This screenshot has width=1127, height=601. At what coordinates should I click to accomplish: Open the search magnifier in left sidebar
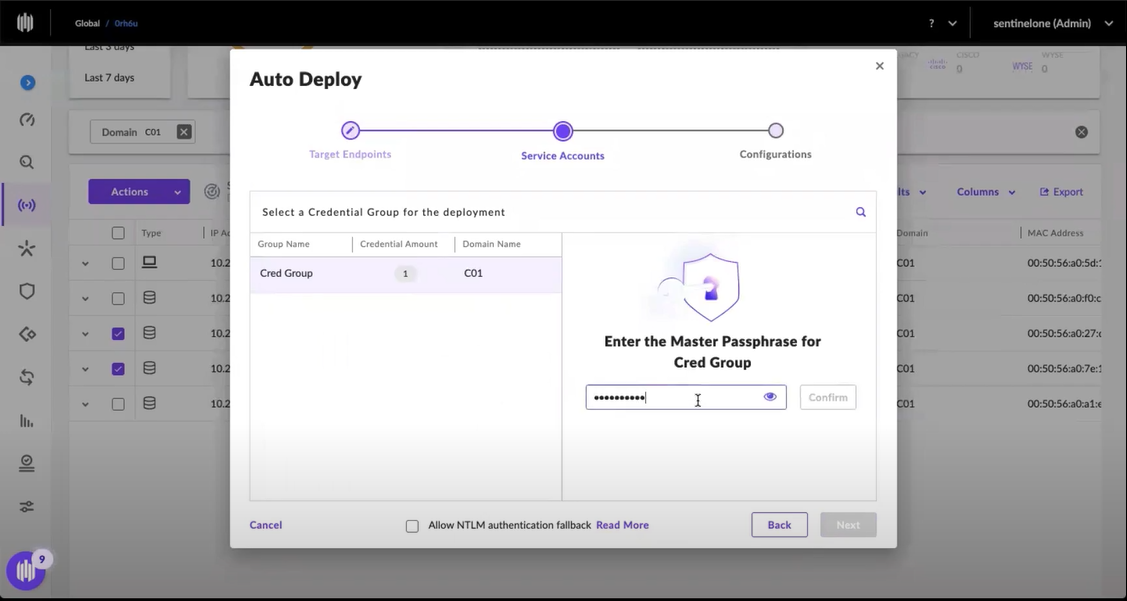coord(27,162)
